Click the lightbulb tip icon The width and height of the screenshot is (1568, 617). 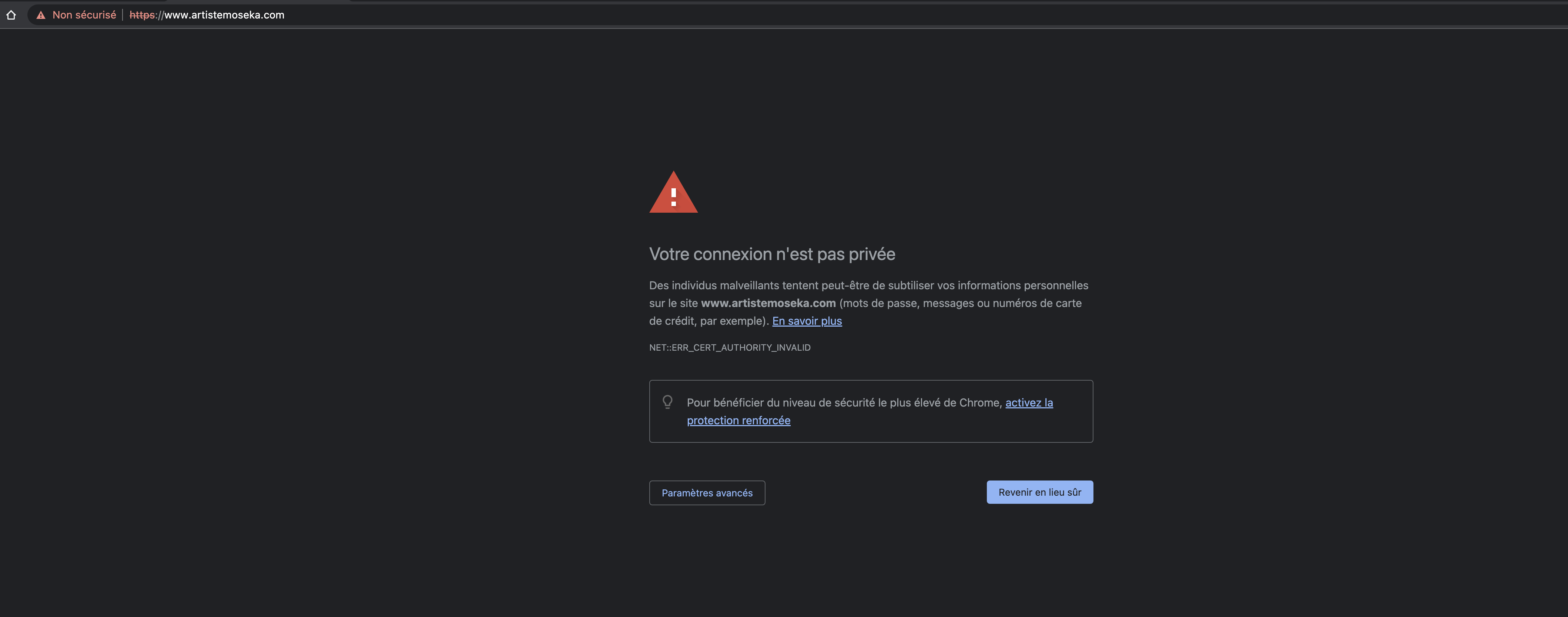coord(668,402)
